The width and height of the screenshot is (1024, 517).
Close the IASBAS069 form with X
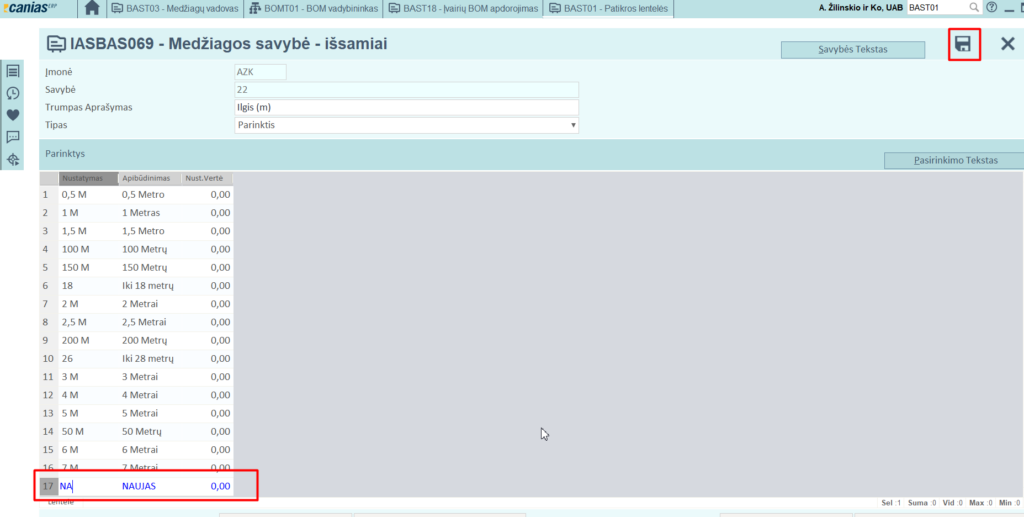click(1007, 44)
